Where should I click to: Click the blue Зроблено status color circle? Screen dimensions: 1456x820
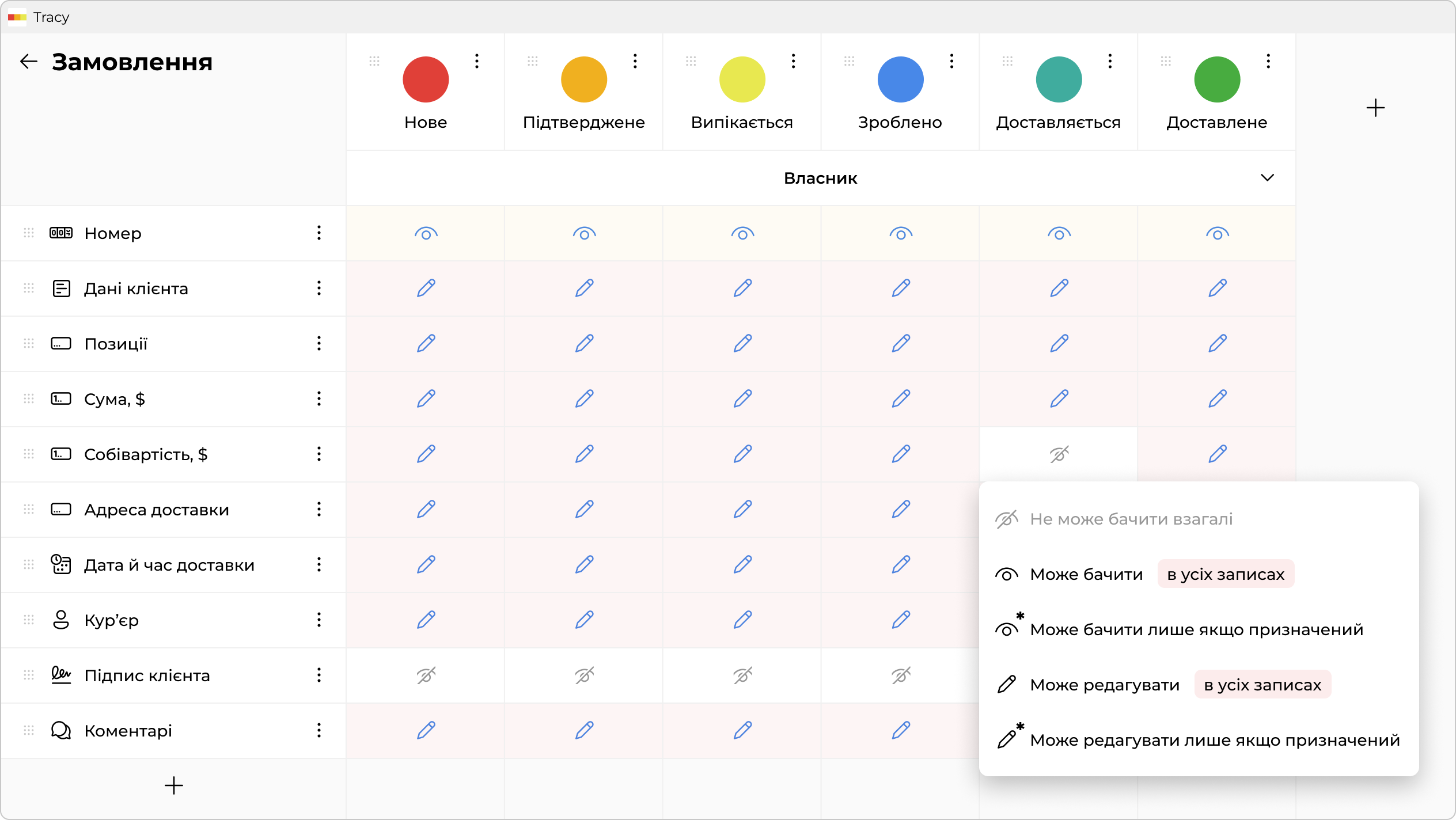900,79
